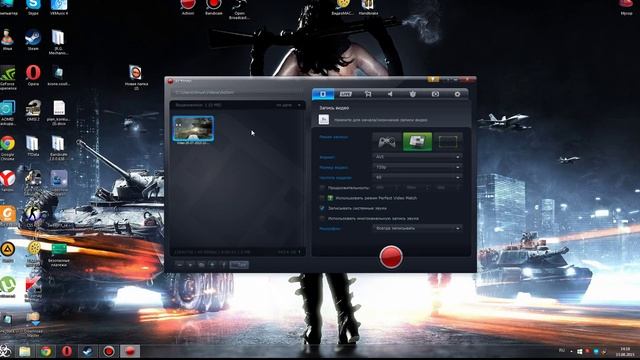Select the recorded video thumbnail
The height and width of the screenshot is (360, 640).
tap(193, 129)
